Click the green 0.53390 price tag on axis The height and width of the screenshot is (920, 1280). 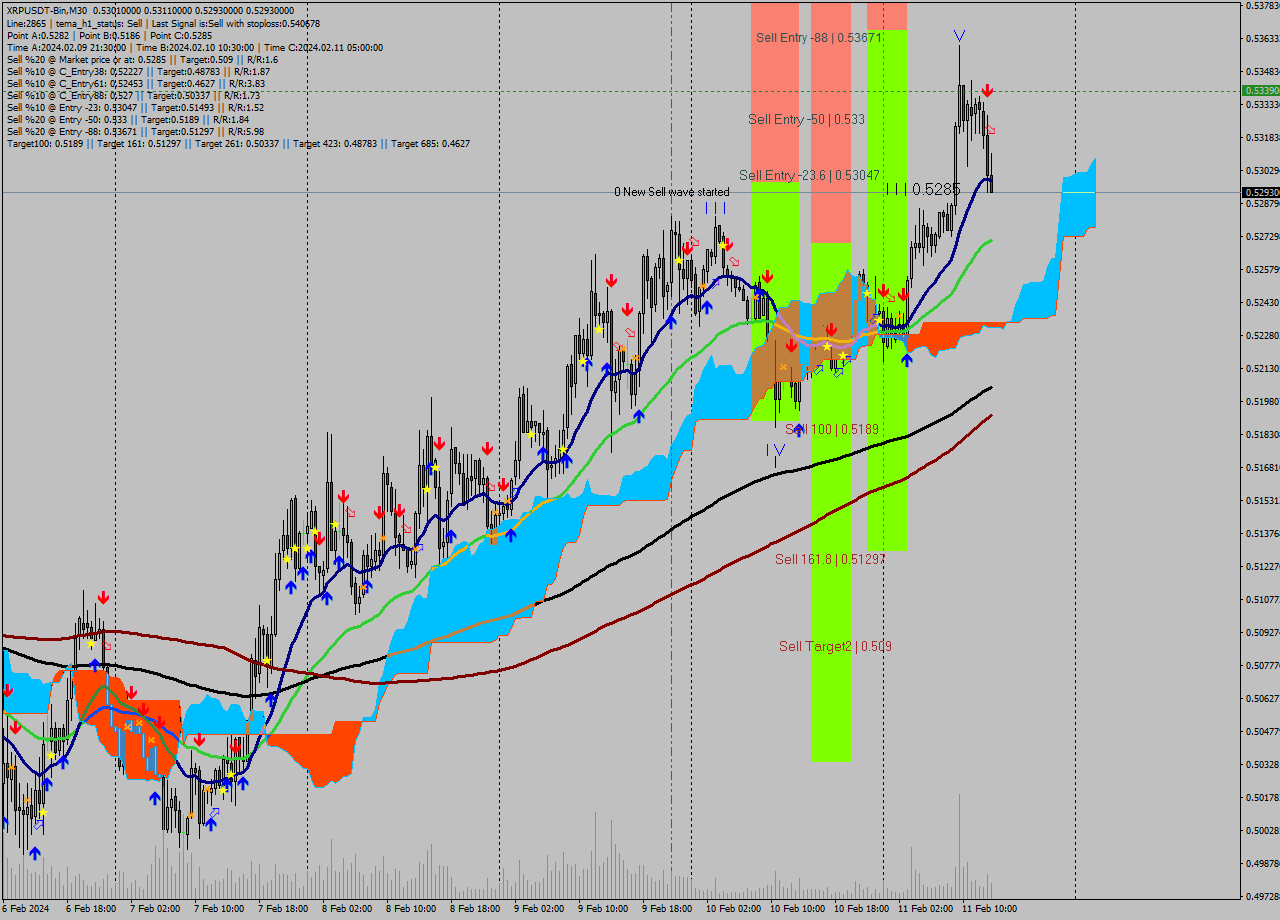[x=1260, y=90]
